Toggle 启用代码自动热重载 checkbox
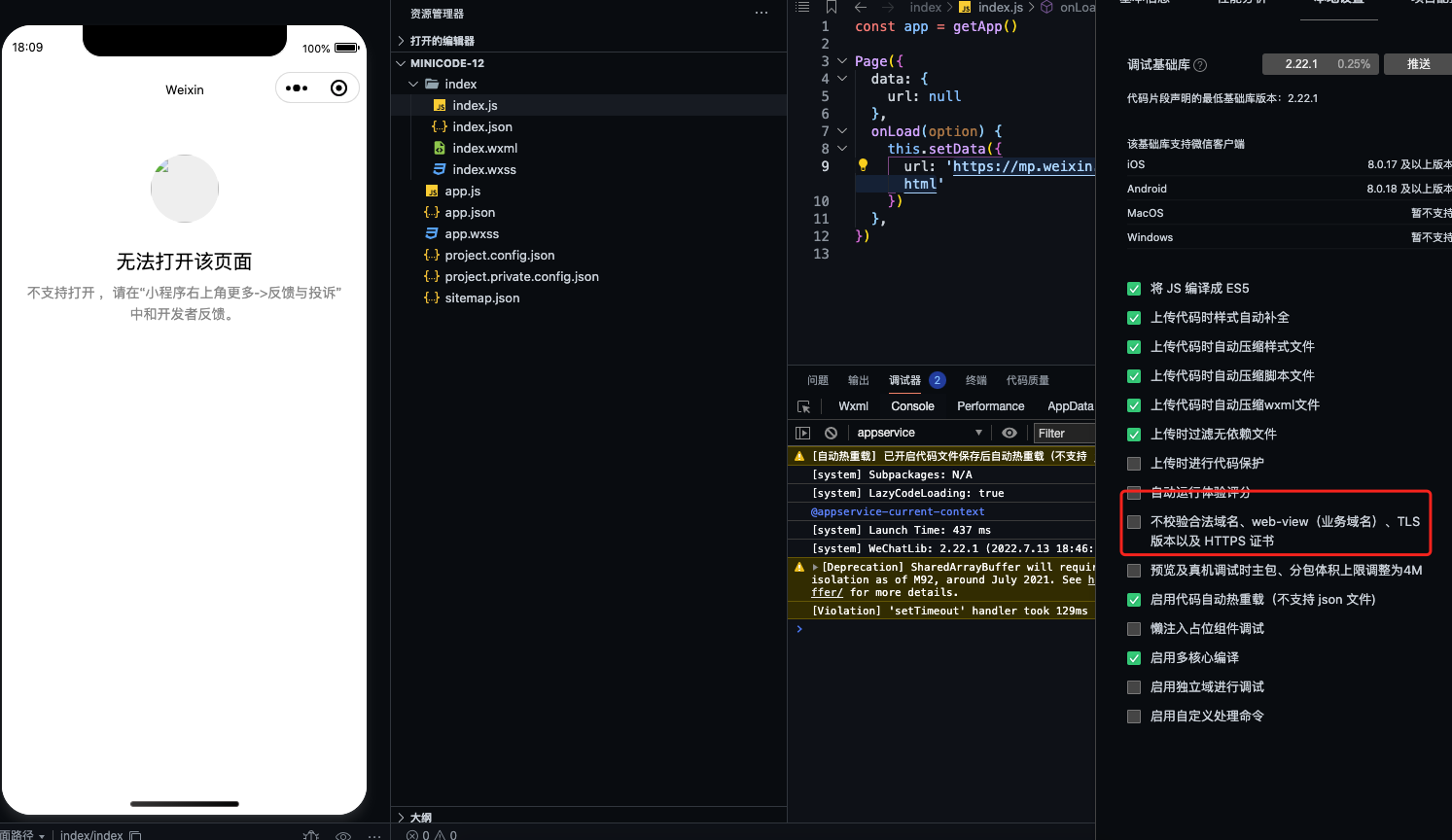Screen dimensions: 1452x840 pyautogui.click(x=1134, y=600)
